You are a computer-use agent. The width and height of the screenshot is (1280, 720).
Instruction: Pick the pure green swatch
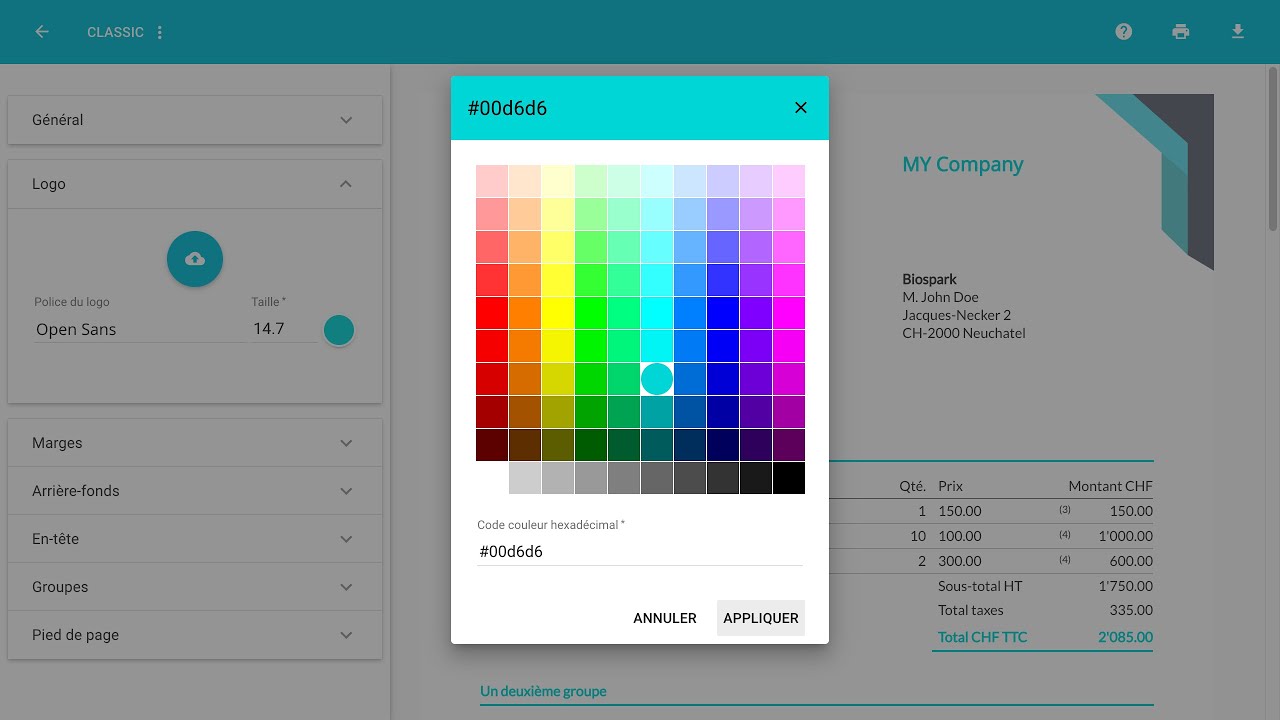(x=591, y=313)
